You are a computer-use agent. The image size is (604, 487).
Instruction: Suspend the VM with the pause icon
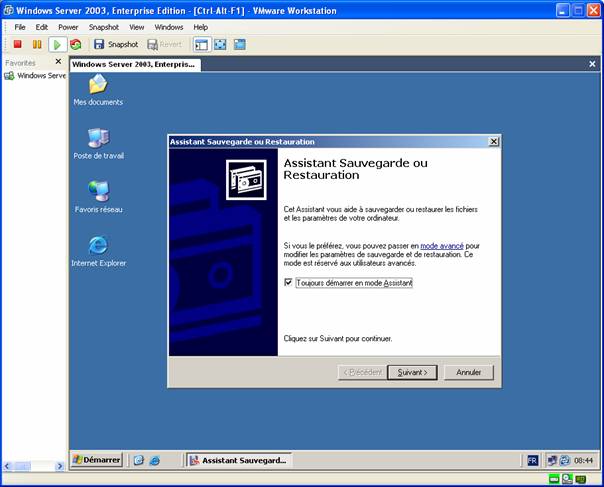[x=37, y=44]
